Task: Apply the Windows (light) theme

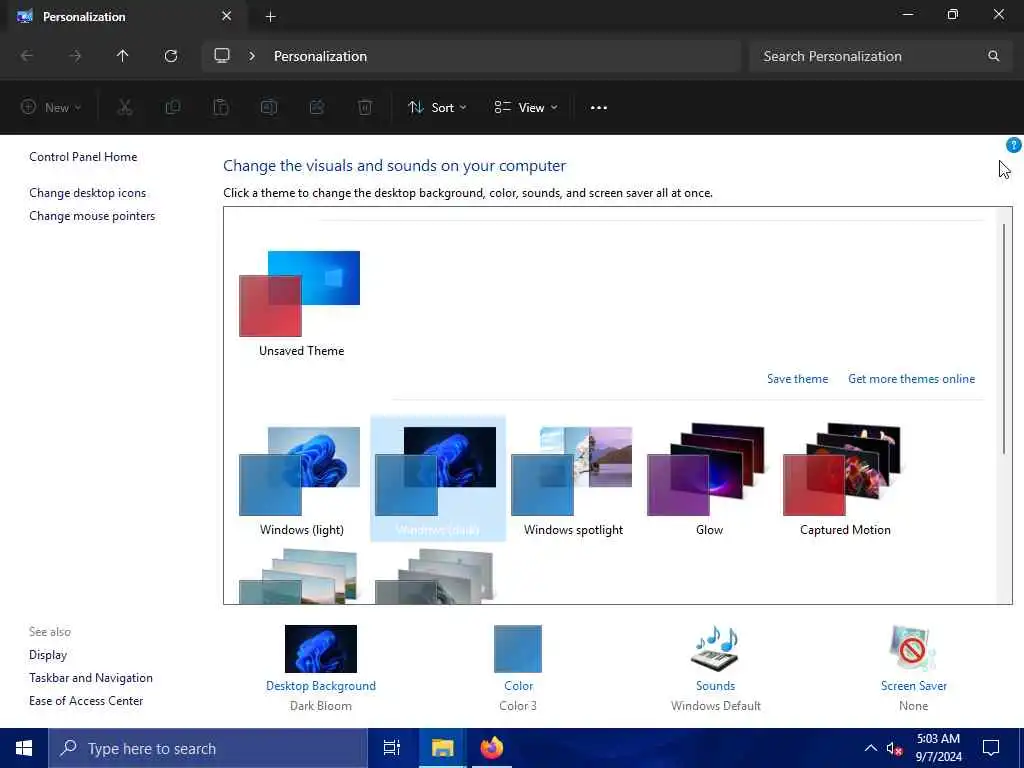Action: click(301, 480)
